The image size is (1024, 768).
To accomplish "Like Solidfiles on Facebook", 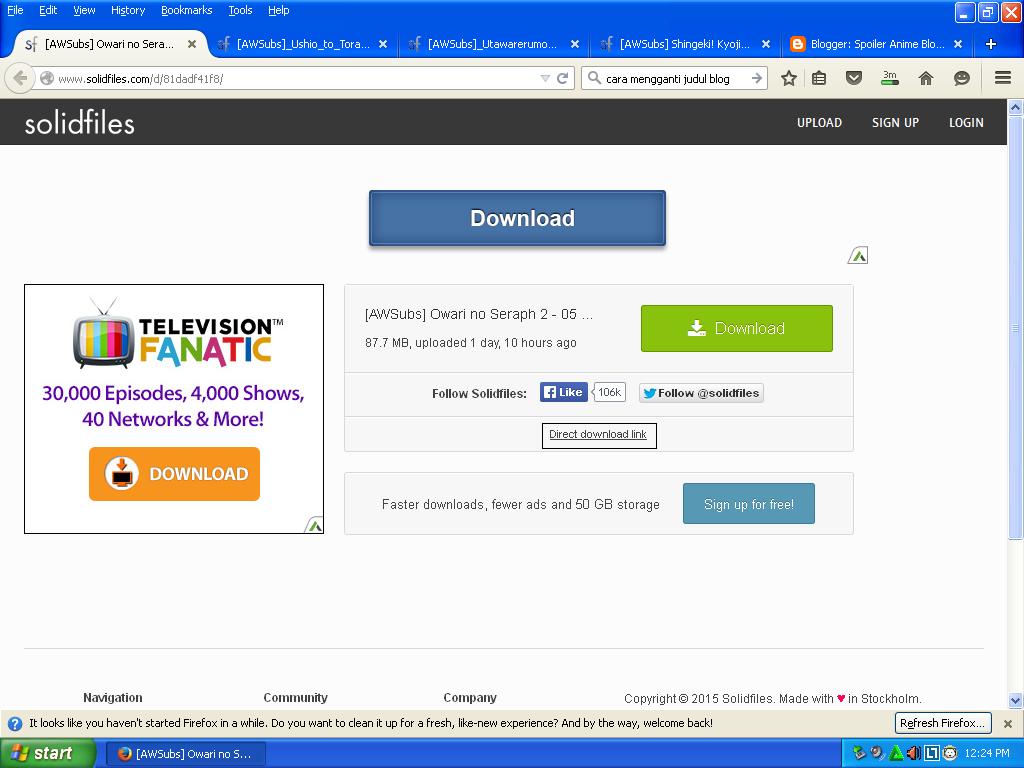I will 563,392.
